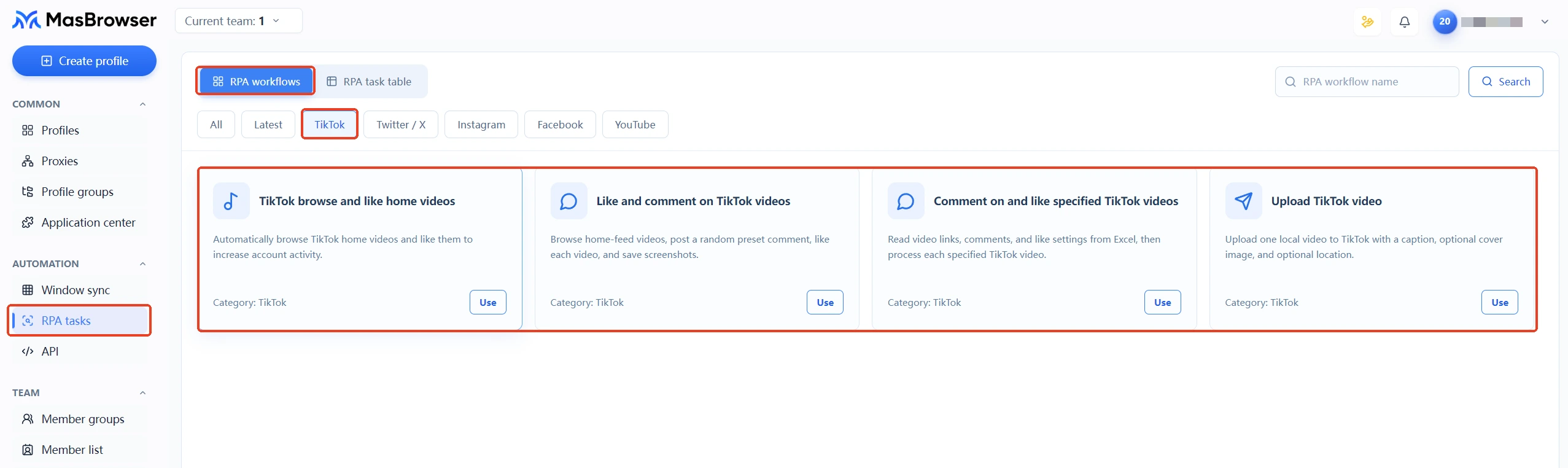This screenshot has width=1568, height=468.
Task: Select the Instagram category filter
Action: pos(481,125)
